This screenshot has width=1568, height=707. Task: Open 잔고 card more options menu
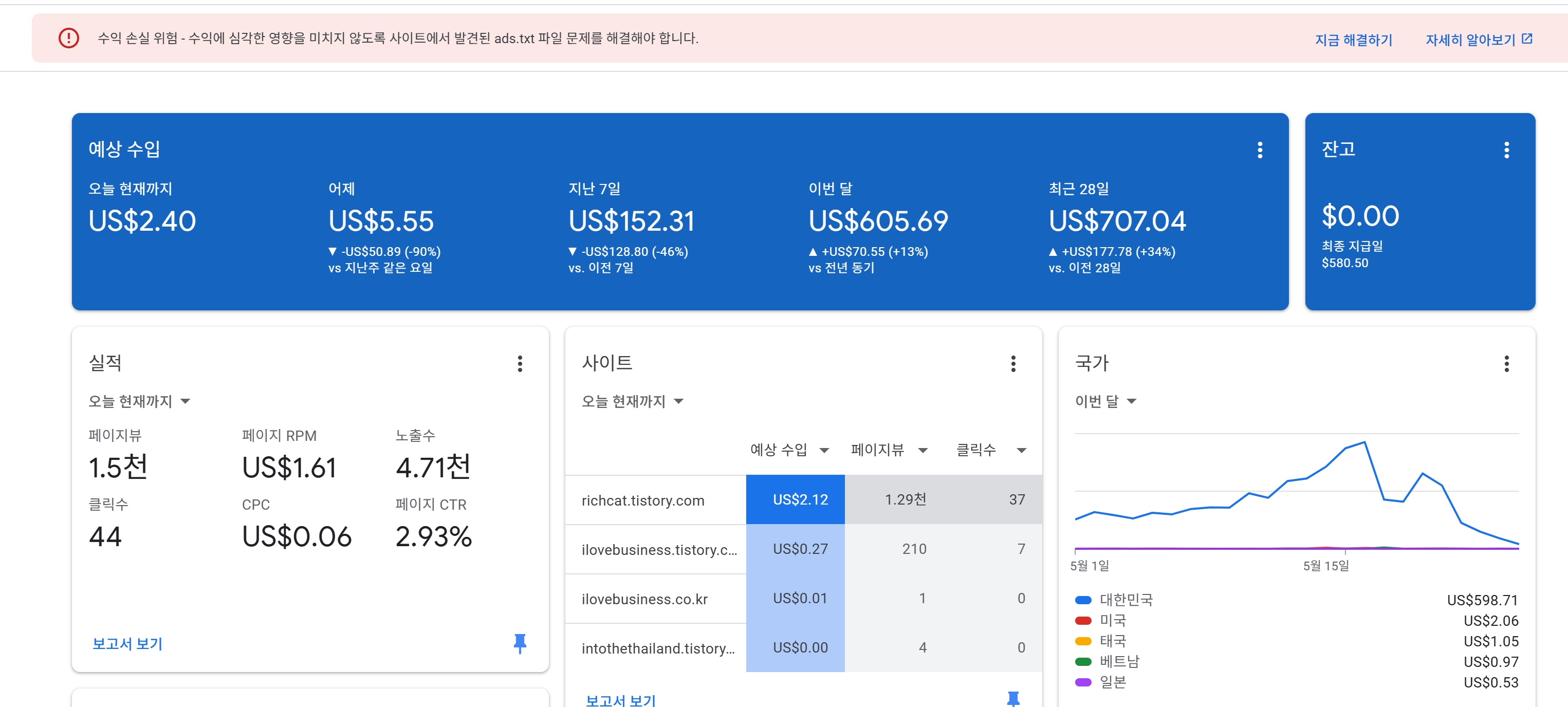(1506, 150)
